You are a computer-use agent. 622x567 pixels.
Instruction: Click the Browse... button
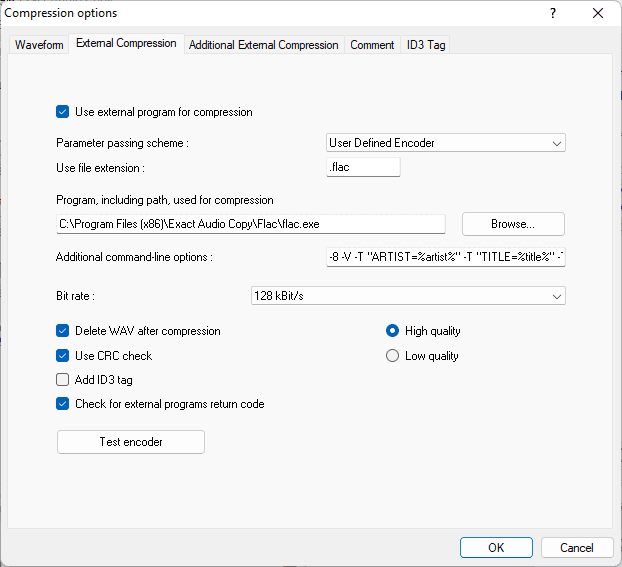(513, 224)
